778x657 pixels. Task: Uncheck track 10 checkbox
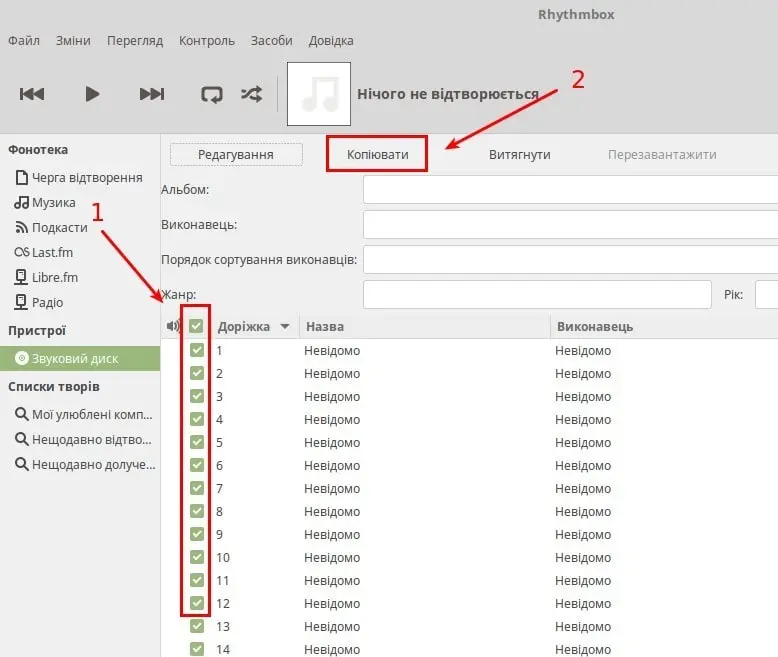pos(197,557)
